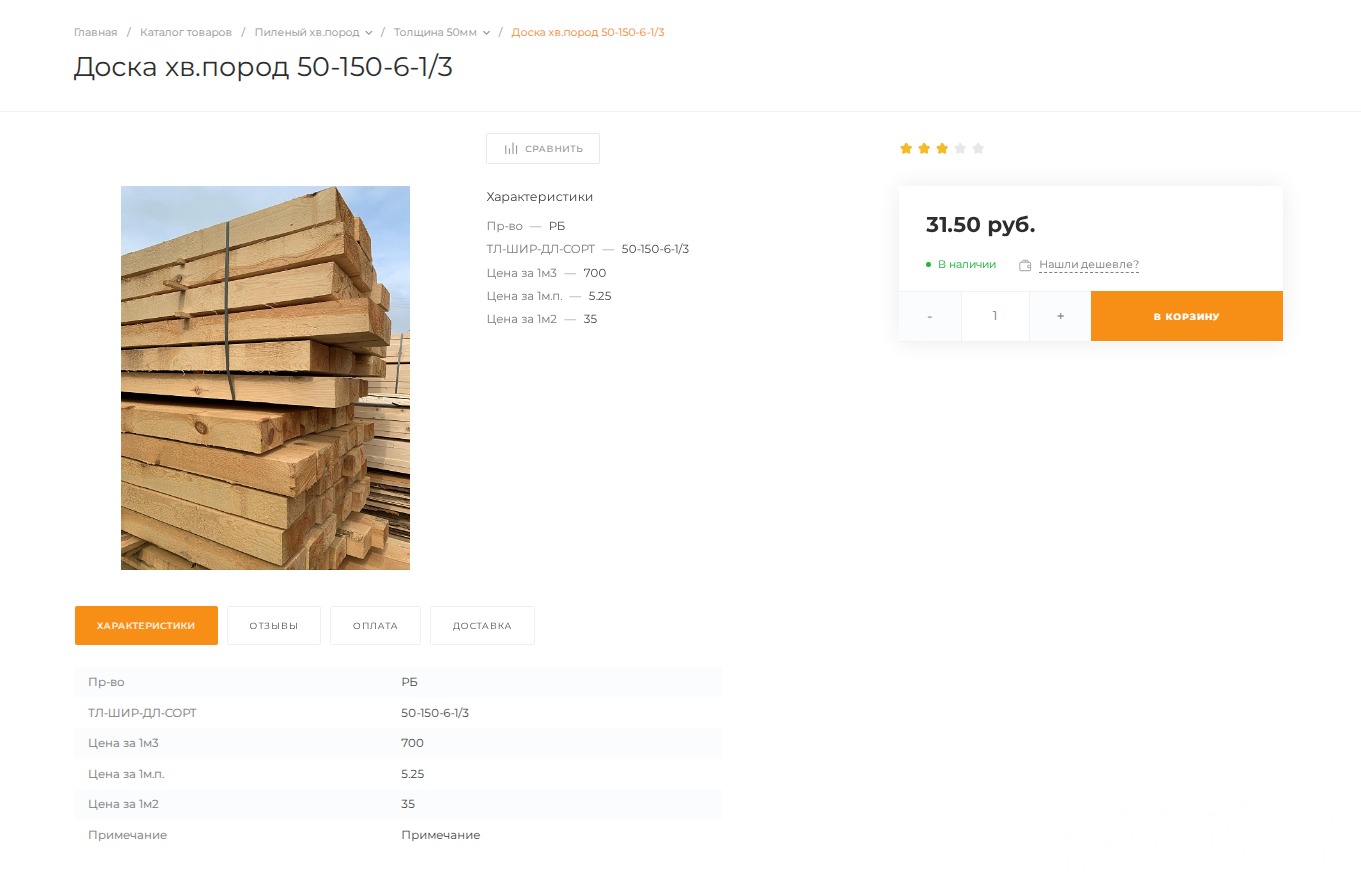Click the second rating star
Viewport: 1361px width, 872px height.
[924, 149]
